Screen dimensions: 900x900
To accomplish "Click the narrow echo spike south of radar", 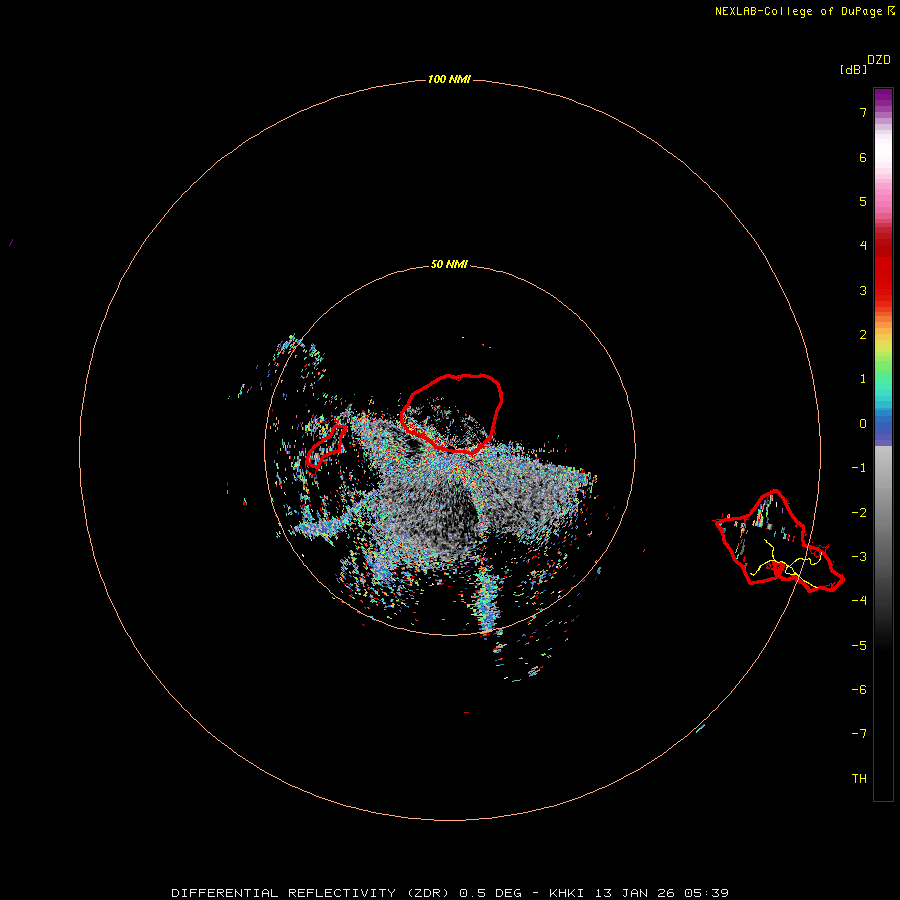I will click(x=487, y=600).
